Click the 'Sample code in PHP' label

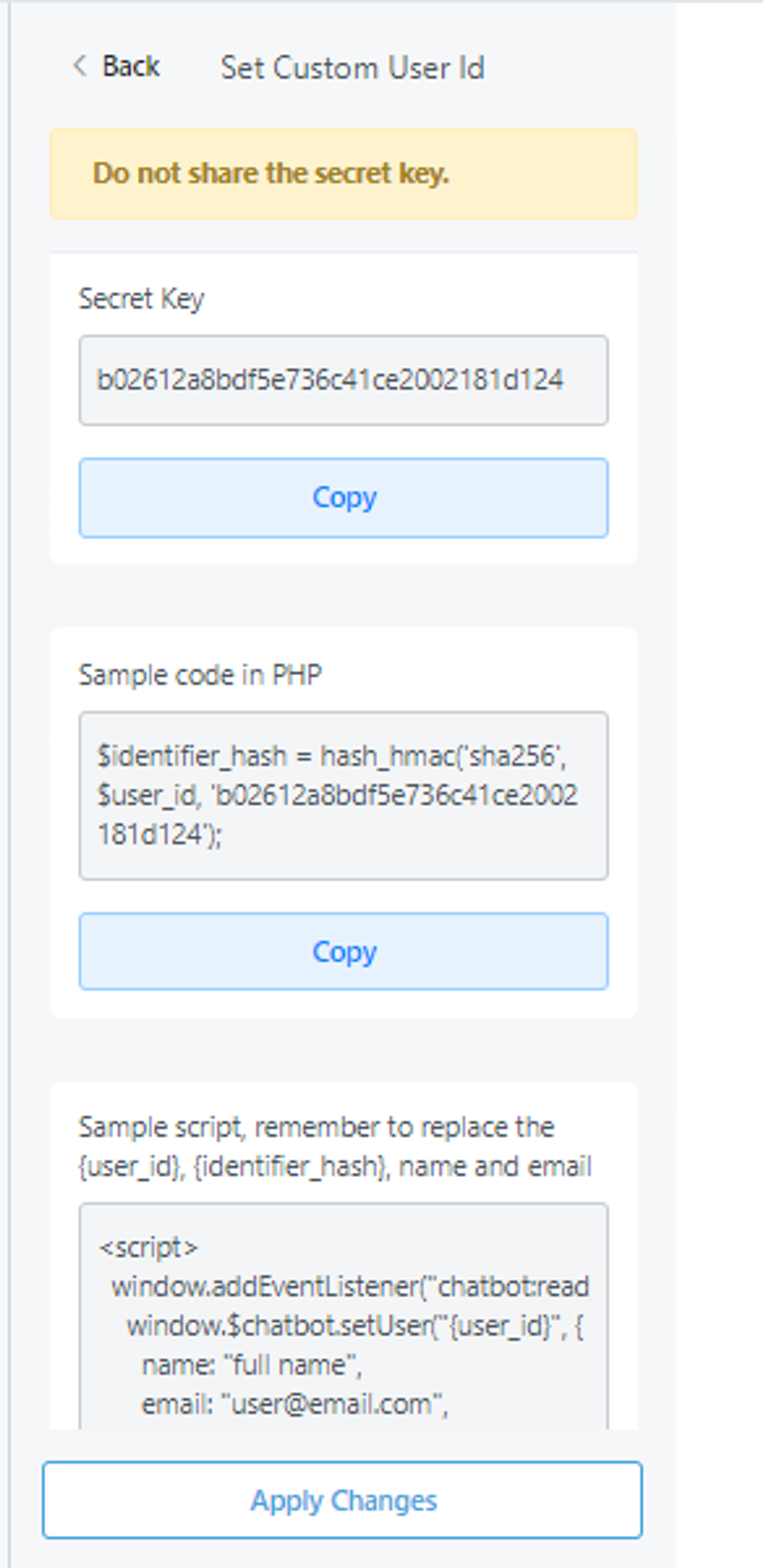(200, 675)
